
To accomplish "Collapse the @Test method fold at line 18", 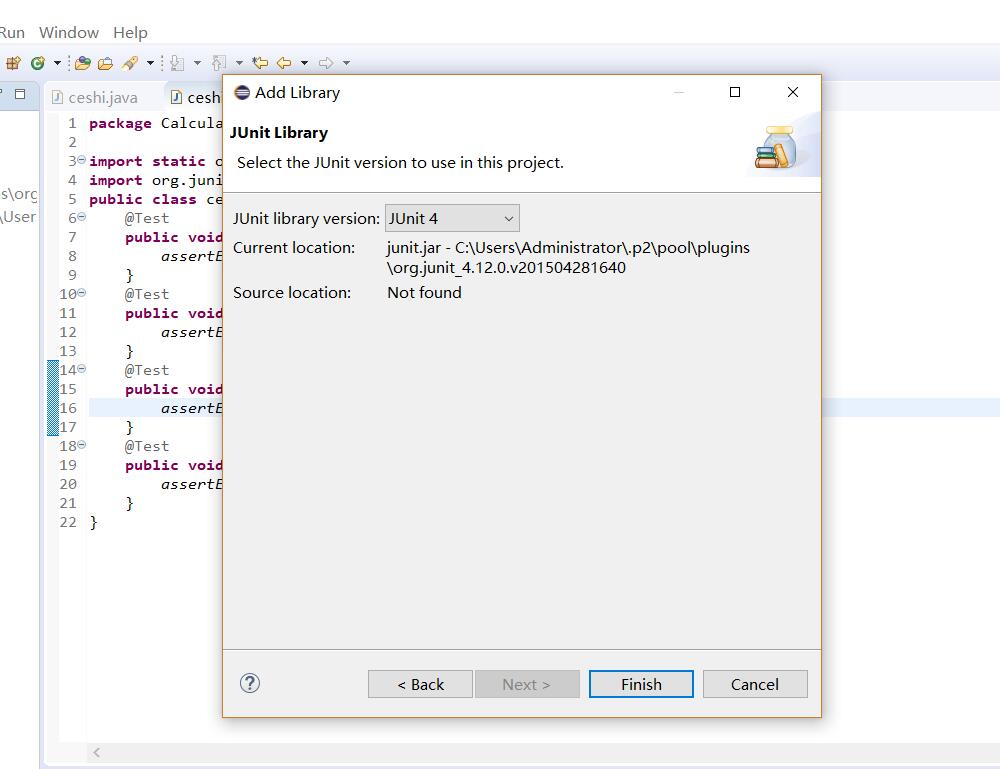I will (x=82, y=444).
